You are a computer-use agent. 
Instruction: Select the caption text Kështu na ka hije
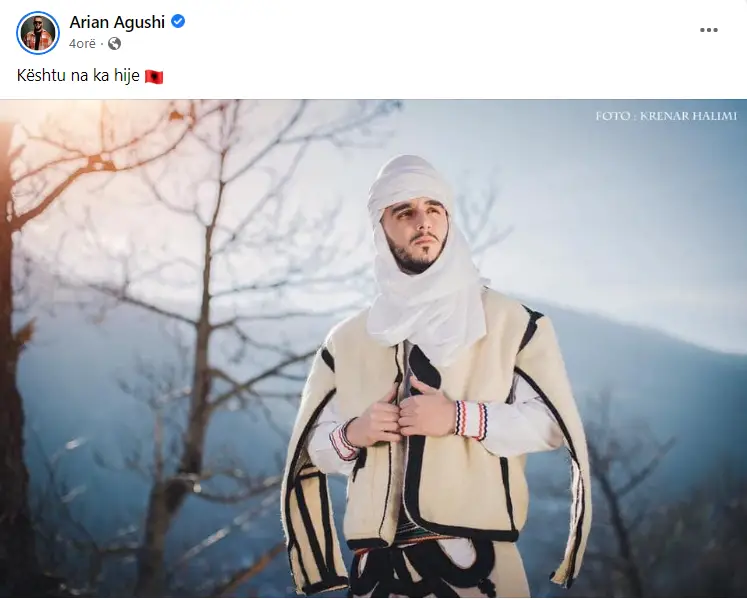coord(78,75)
